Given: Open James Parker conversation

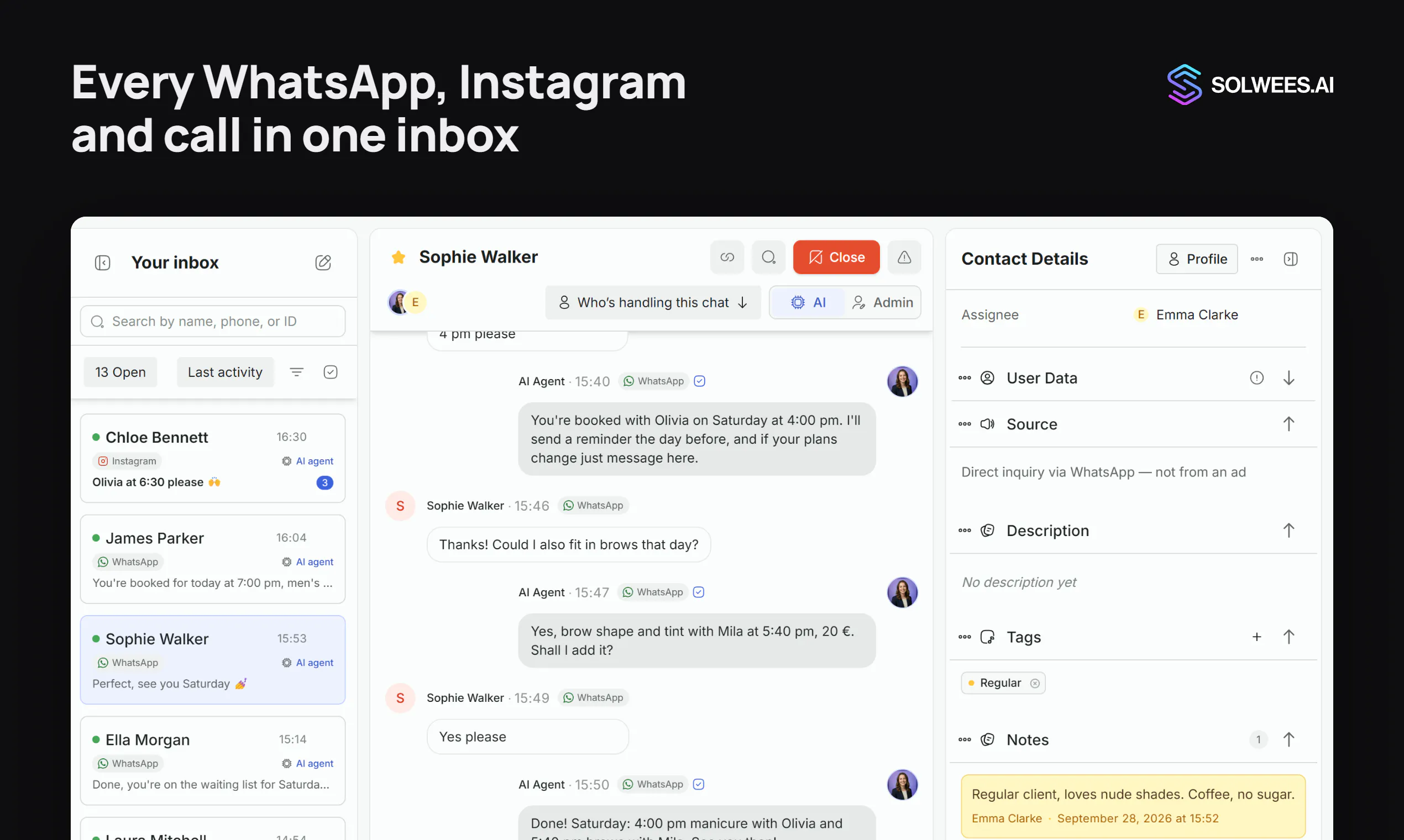Looking at the screenshot, I should [213, 559].
